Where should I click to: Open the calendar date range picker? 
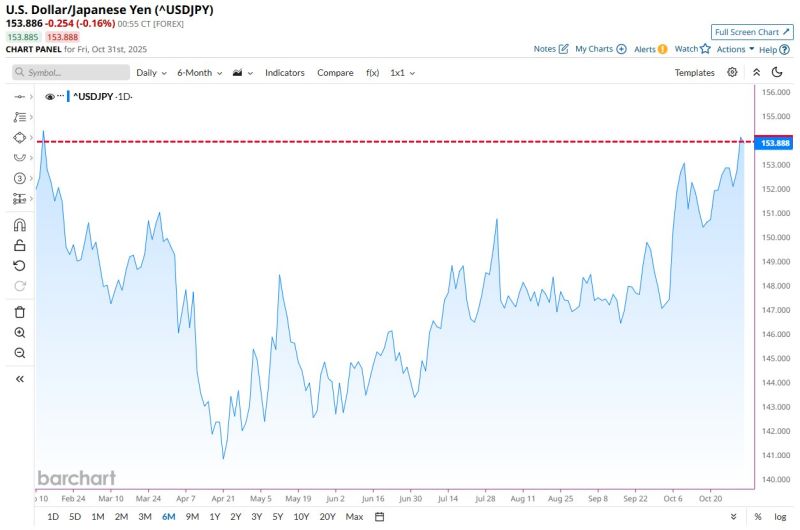(380, 517)
